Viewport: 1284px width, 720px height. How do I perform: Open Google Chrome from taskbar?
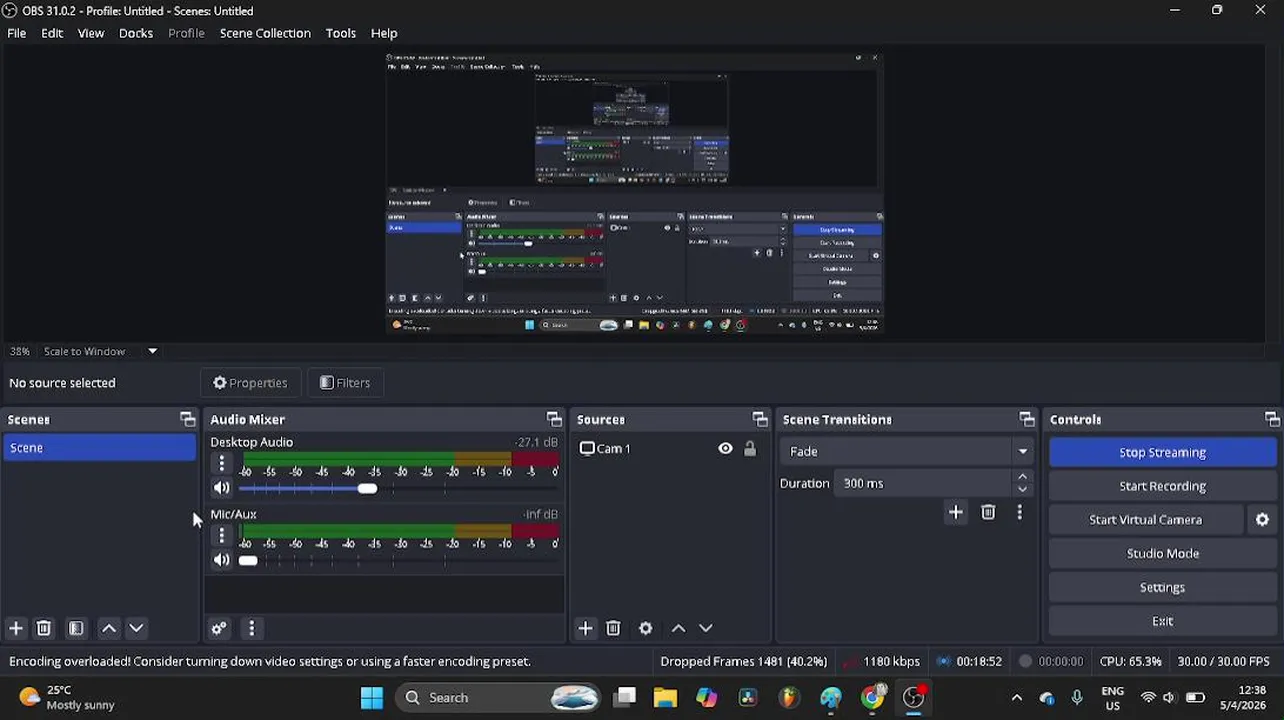click(x=873, y=697)
